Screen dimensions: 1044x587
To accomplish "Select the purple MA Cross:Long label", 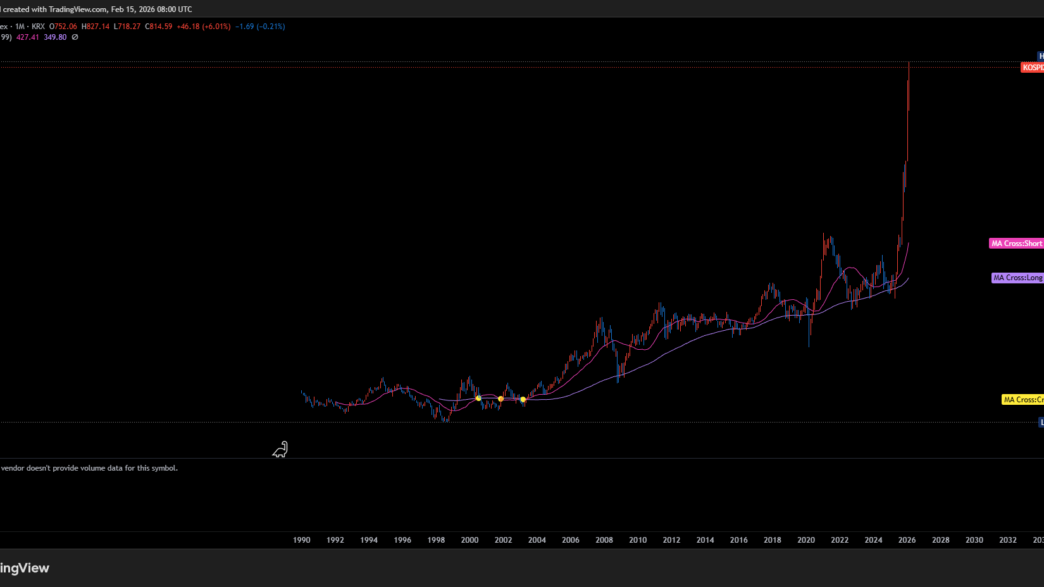I will 1017,278.
